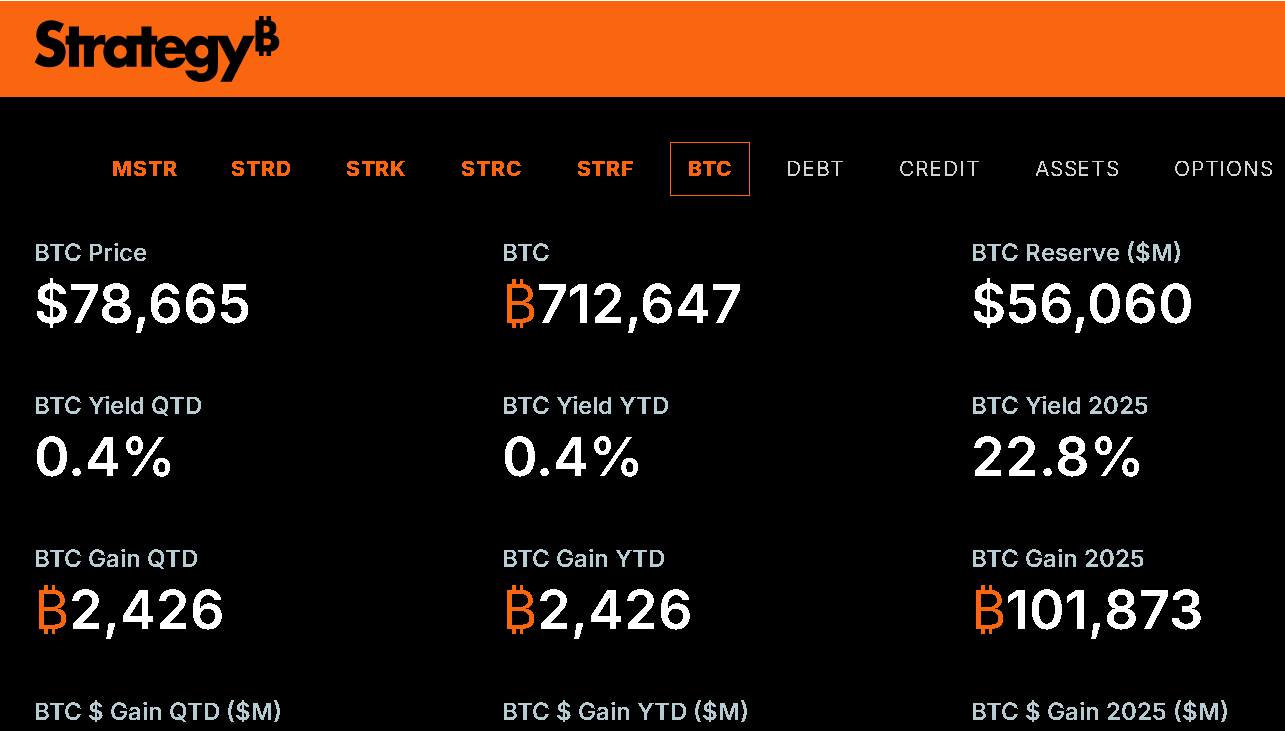The height and width of the screenshot is (731, 1285).
Task: Navigate to the OPTIONS tab
Action: coord(1223,169)
